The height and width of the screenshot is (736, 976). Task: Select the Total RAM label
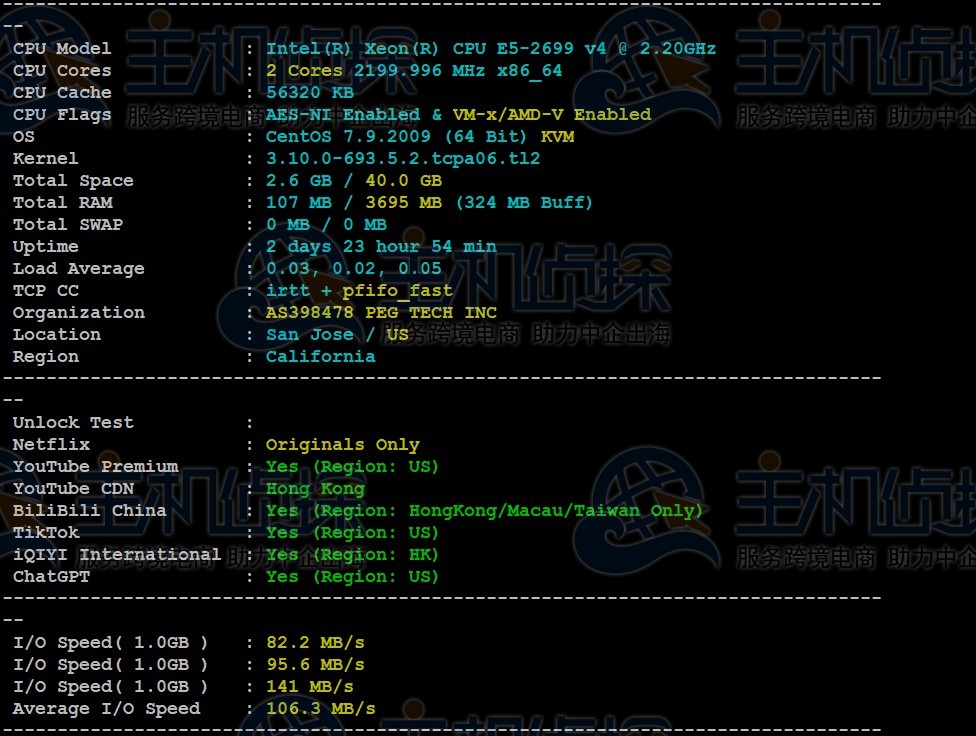tap(62, 202)
